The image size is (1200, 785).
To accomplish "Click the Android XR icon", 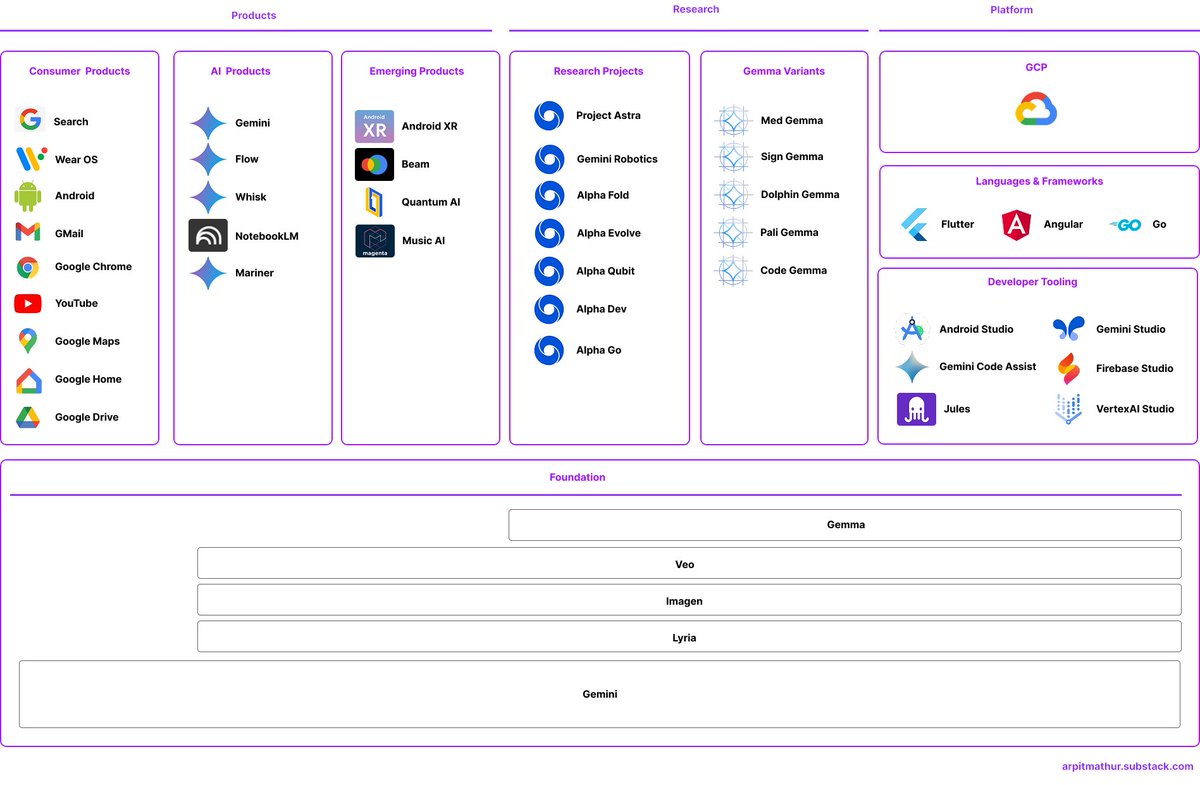I will pyautogui.click(x=375, y=127).
